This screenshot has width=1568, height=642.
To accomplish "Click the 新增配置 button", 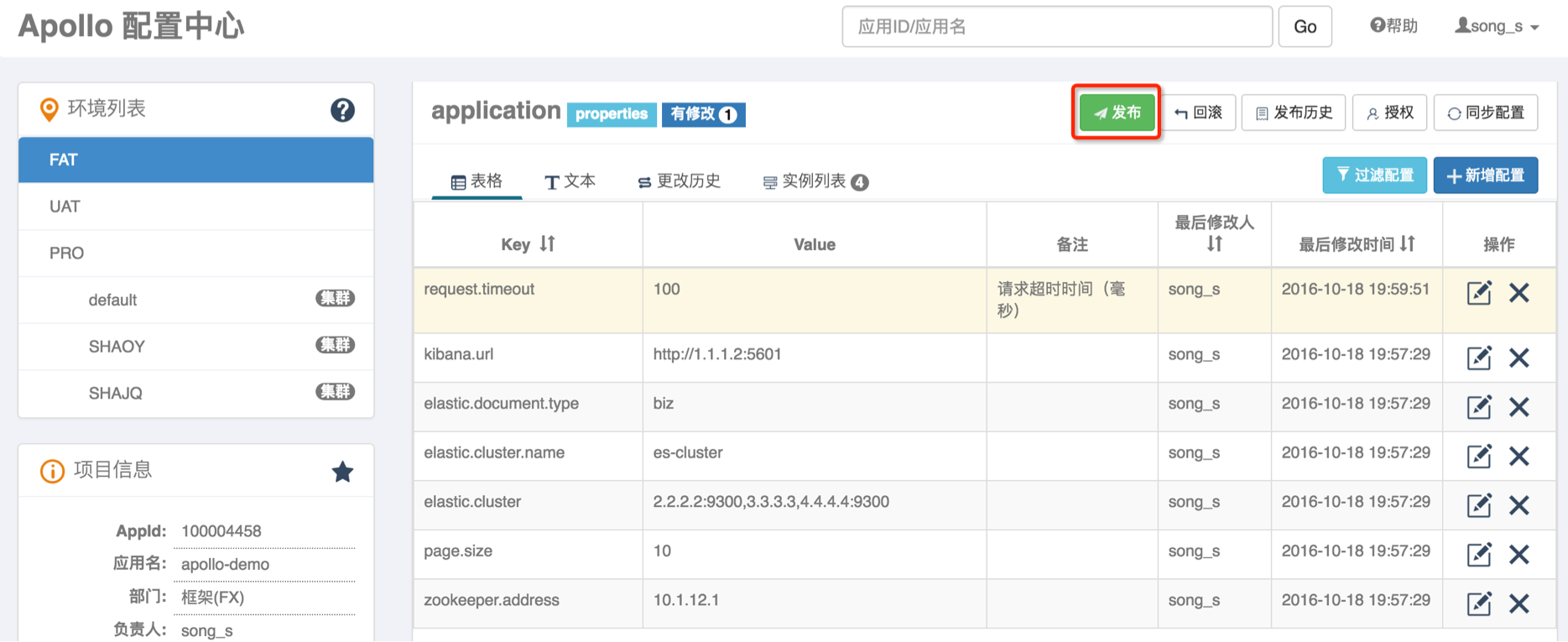I will pos(1485,175).
